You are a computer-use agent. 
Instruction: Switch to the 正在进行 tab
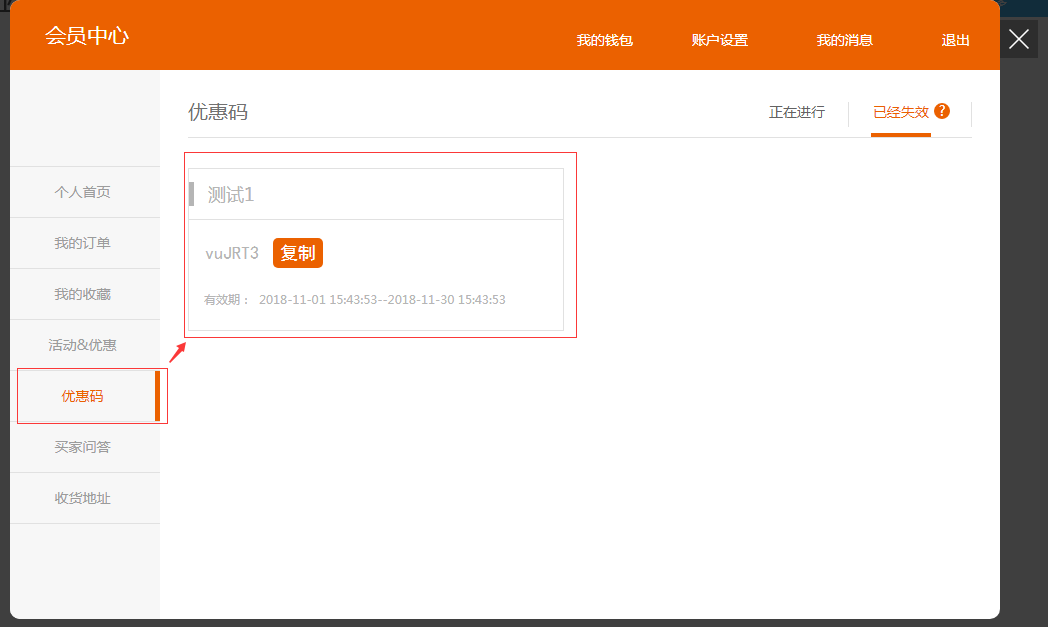796,112
